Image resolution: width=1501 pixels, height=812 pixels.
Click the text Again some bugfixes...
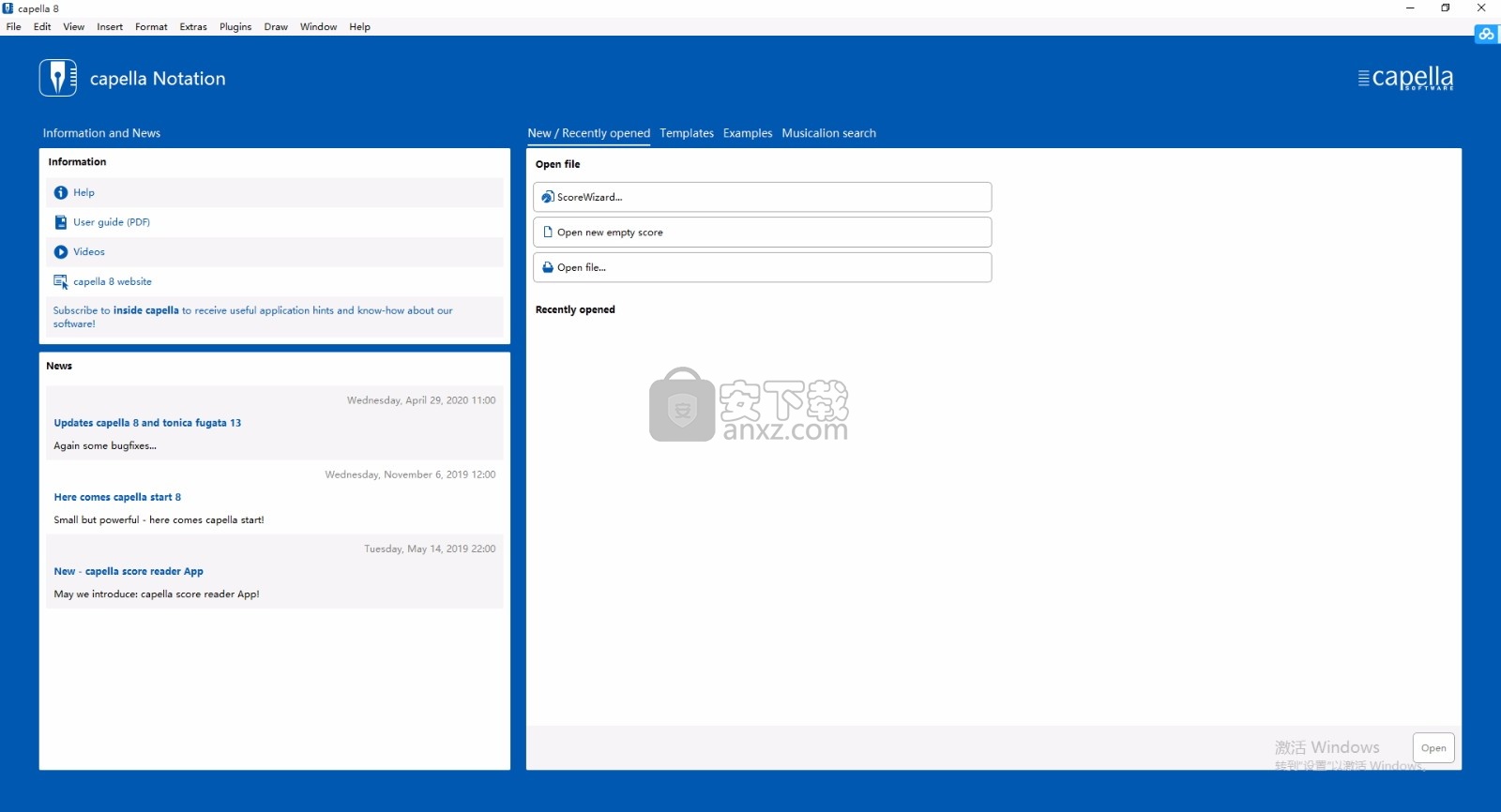(105, 445)
